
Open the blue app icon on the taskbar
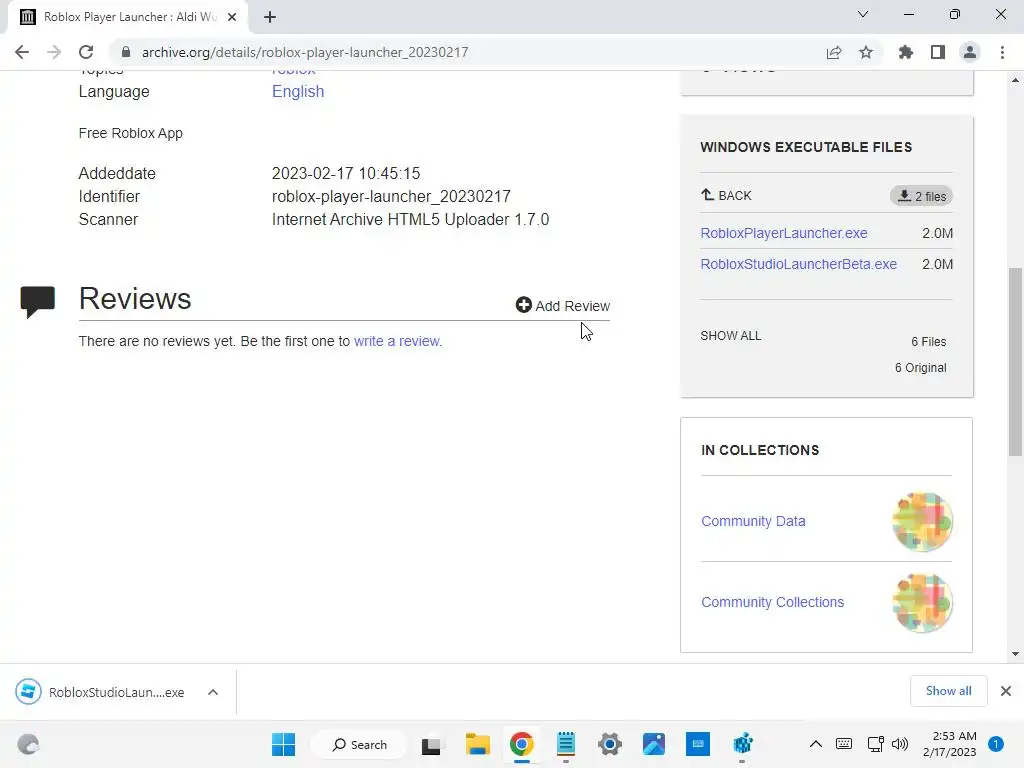pos(697,744)
